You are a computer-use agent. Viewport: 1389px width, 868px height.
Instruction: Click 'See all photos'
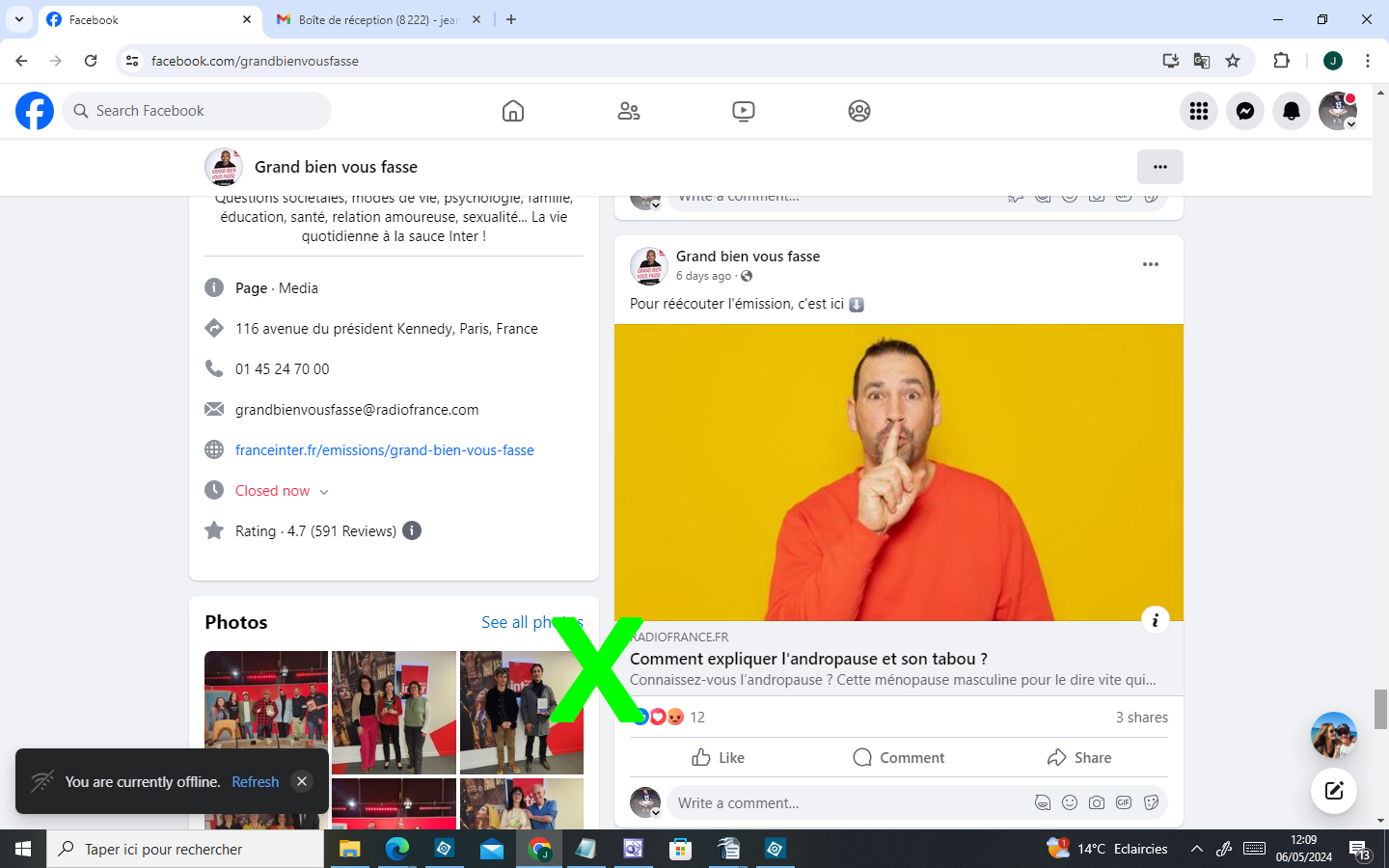(x=532, y=622)
